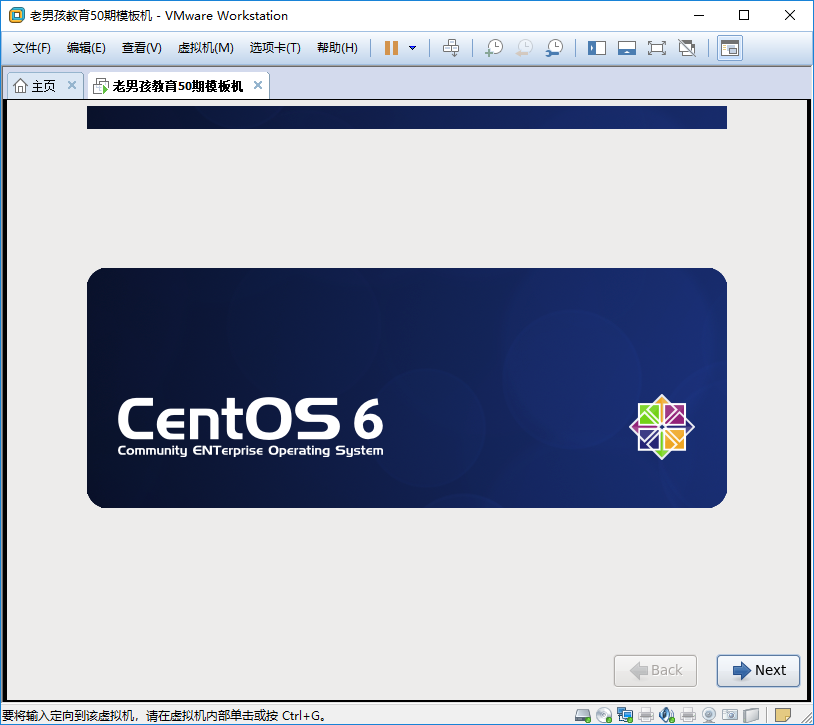Click the message log note icon

[783, 715]
